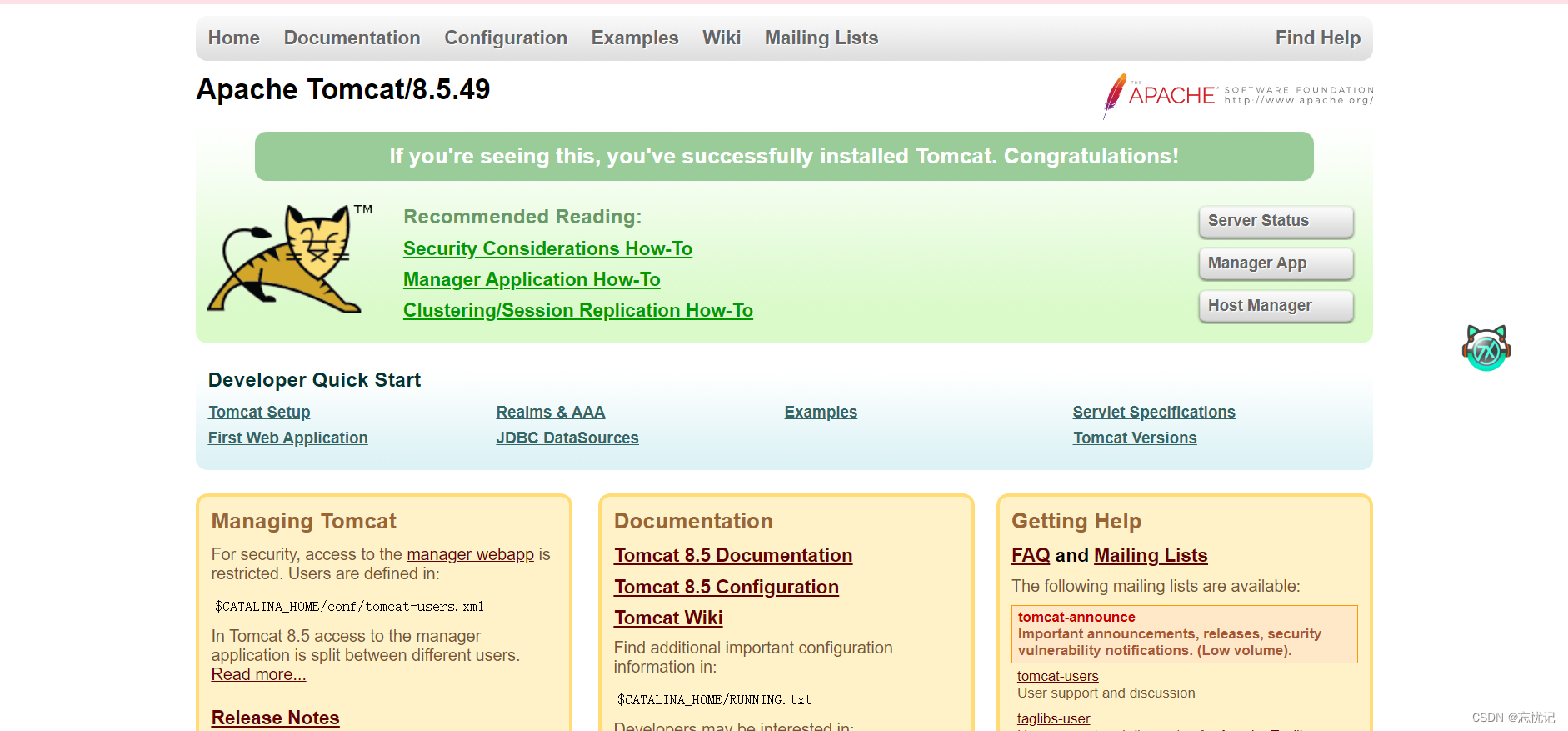Open Manager Application How-To link
1568x731 pixels.
click(532, 279)
